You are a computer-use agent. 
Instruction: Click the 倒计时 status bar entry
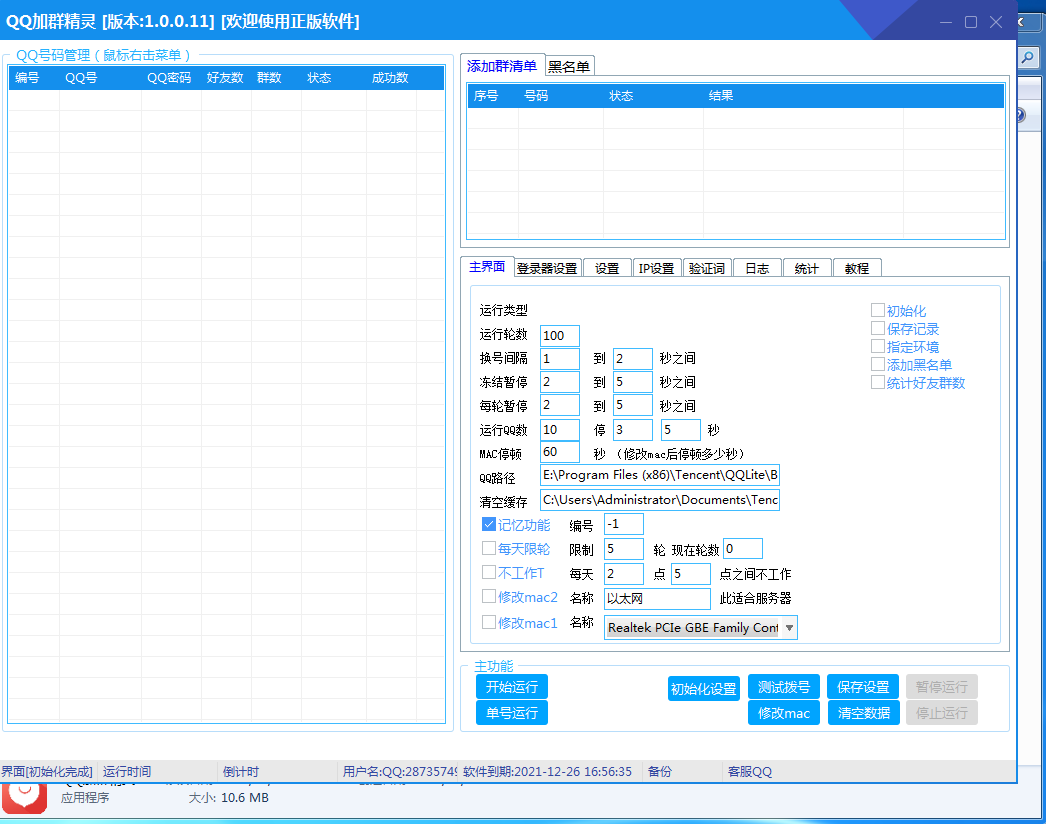[x=241, y=772]
